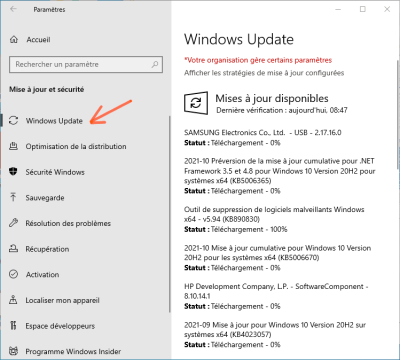Minimize the Paramètres window
The width and height of the screenshot is (400, 360).
pyautogui.click(x=338, y=9)
